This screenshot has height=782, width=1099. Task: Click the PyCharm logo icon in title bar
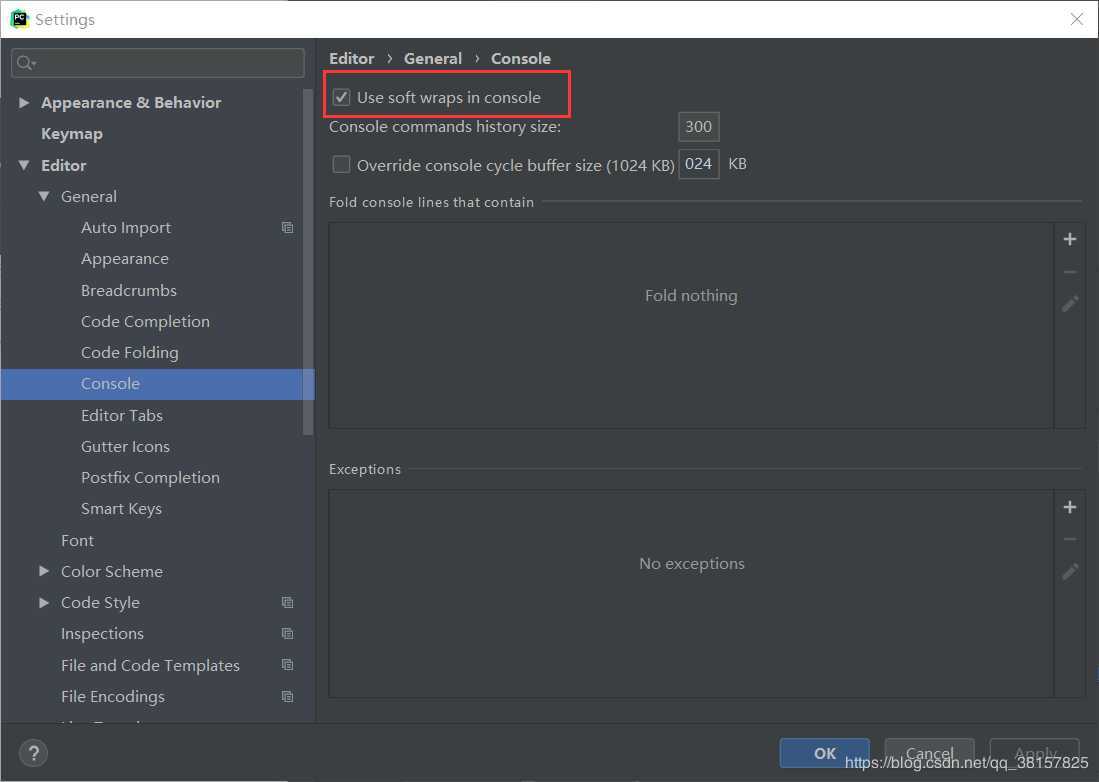[x=19, y=19]
